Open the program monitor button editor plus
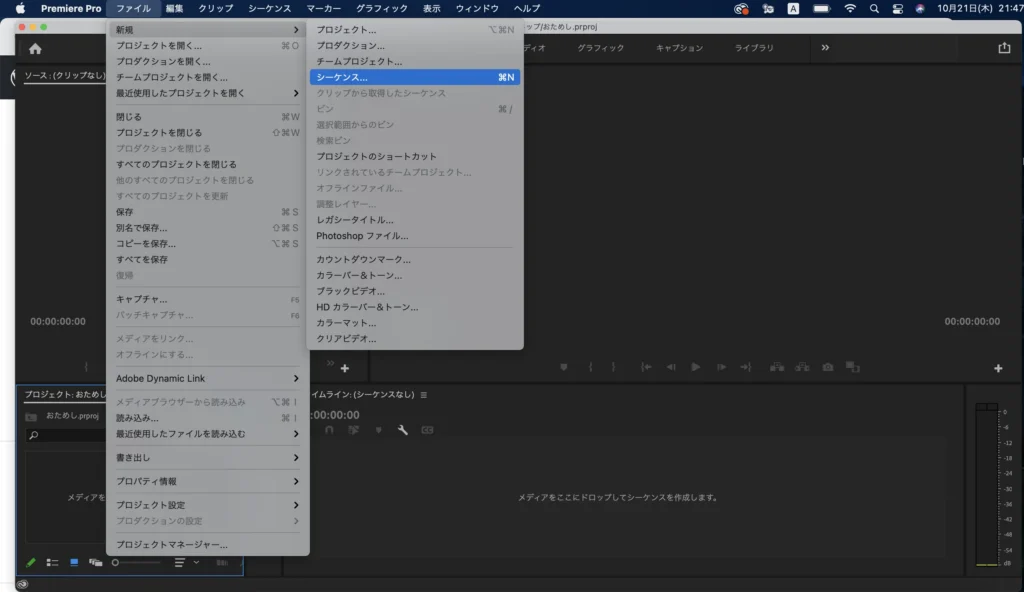This screenshot has height=592, width=1024. click(x=997, y=368)
